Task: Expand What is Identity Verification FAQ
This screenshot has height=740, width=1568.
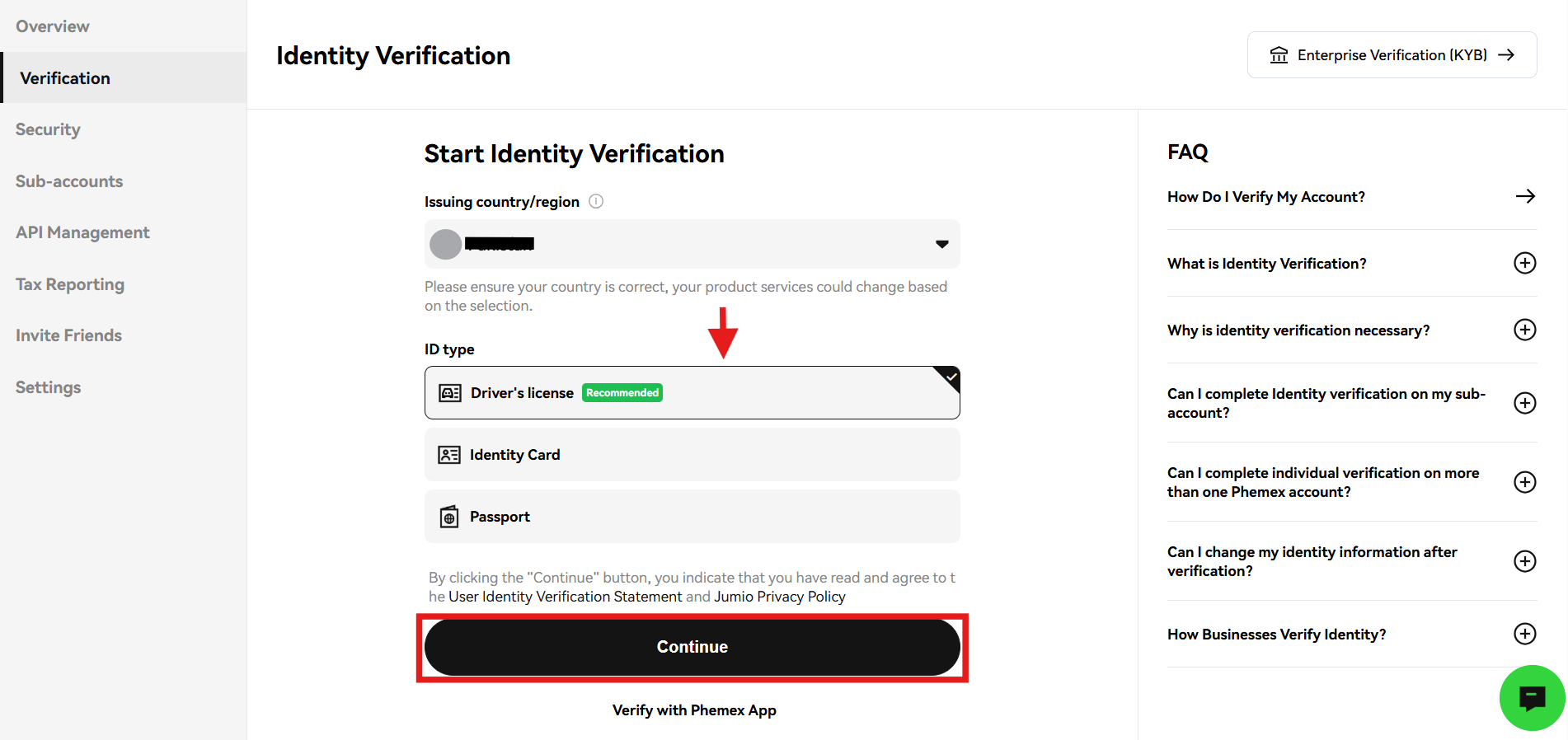Action: pyautogui.click(x=1524, y=263)
